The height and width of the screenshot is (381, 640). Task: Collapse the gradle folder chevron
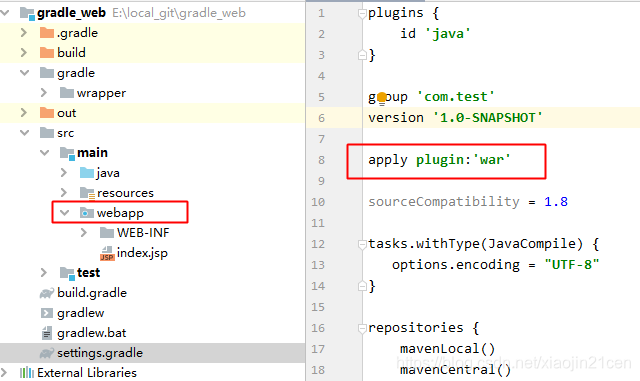(x=24, y=73)
